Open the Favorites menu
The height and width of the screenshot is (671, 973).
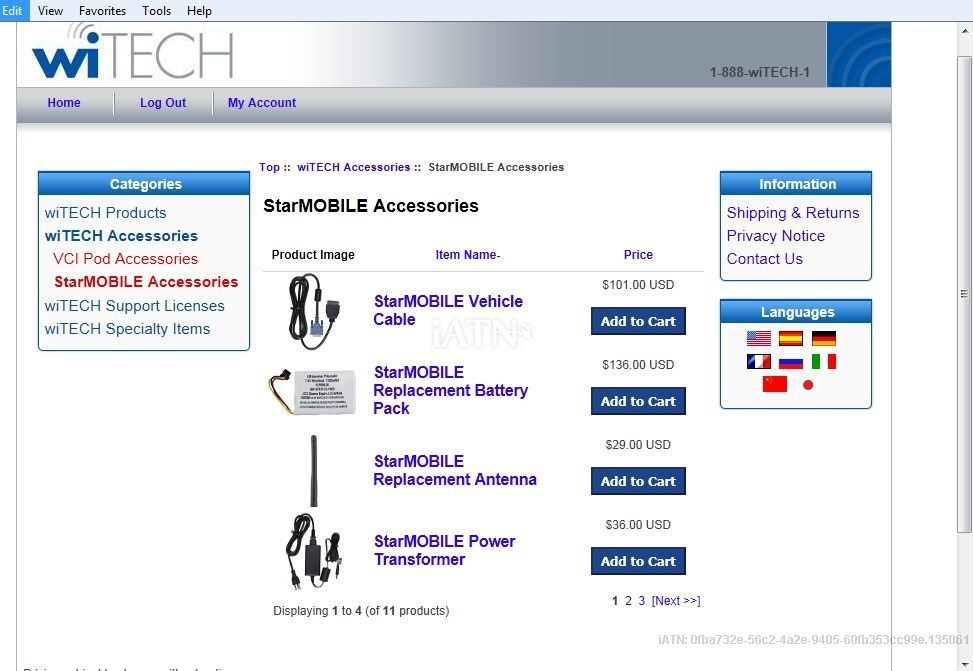[x=102, y=11]
